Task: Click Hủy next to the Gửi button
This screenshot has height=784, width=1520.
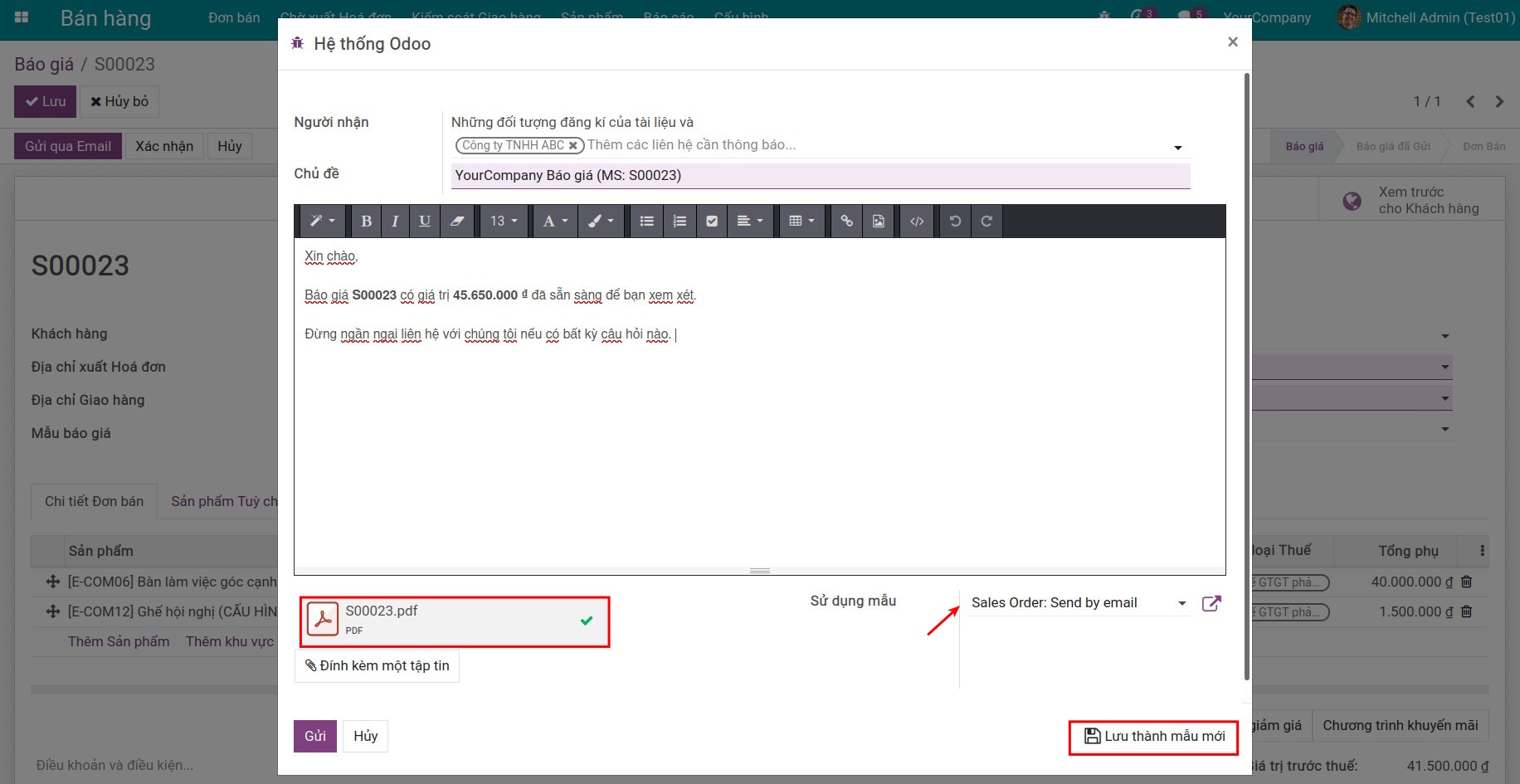Action: (x=365, y=736)
